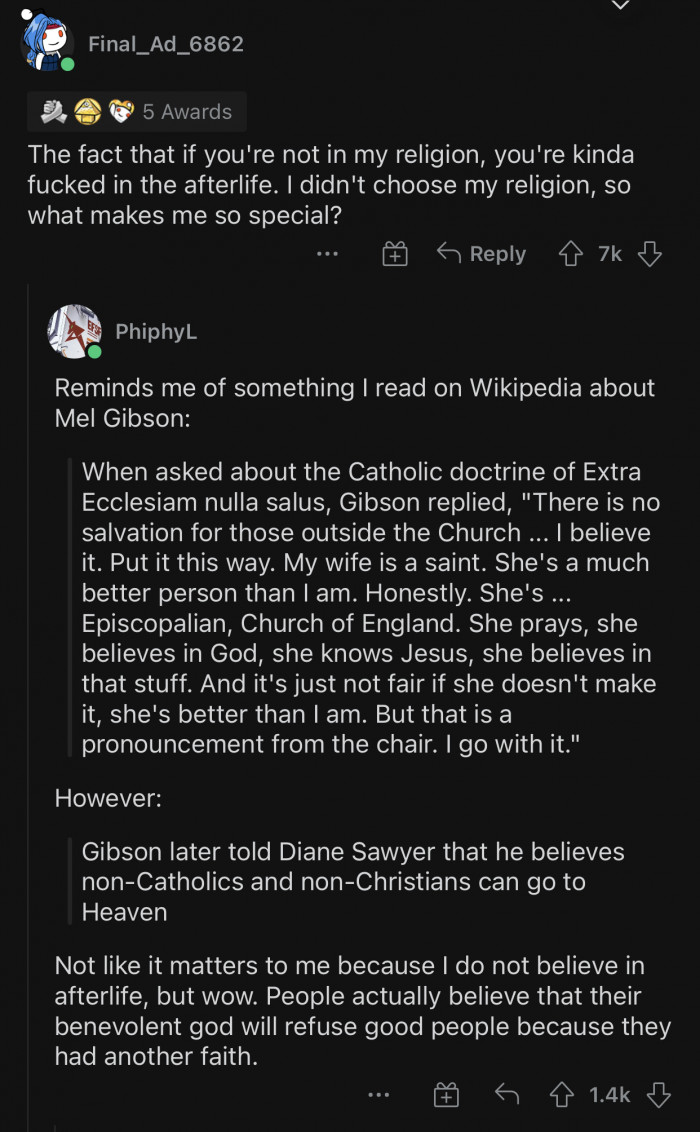Open the three-dot menu on PhiphyL's reply
This screenshot has height=1132, width=700.
pyautogui.click(x=379, y=1094)
